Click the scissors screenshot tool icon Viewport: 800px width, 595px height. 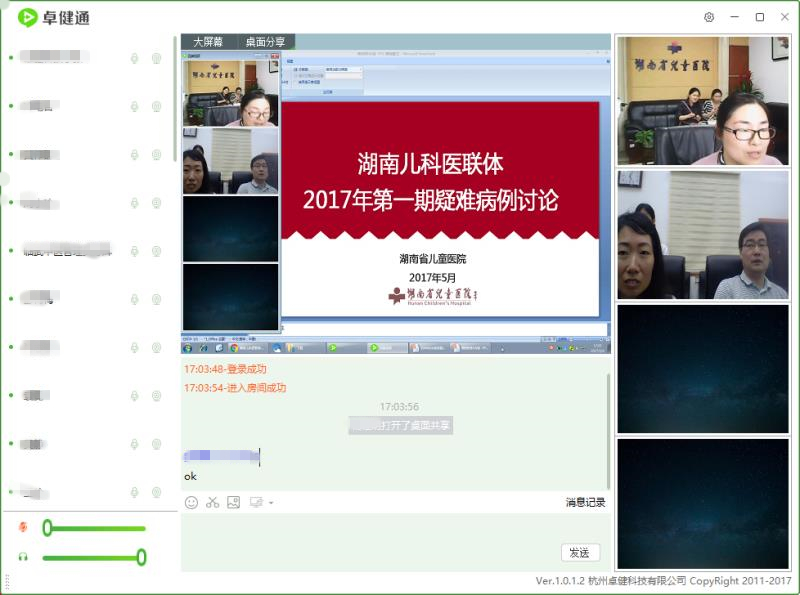pos(212,502)
